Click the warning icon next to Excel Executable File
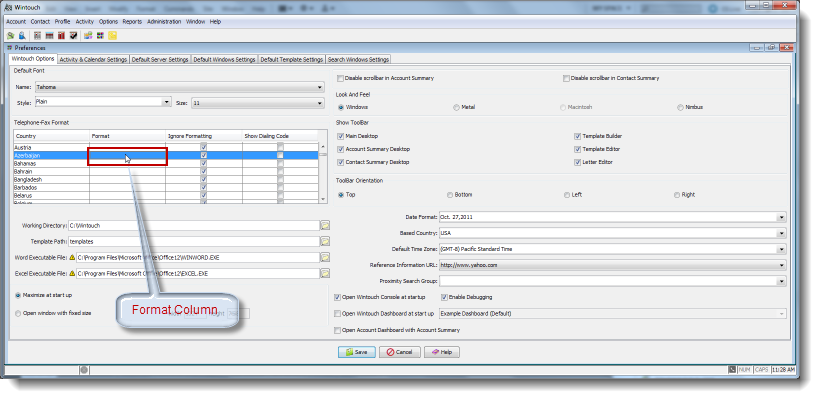820x399 pixels. tap(72, 273)
